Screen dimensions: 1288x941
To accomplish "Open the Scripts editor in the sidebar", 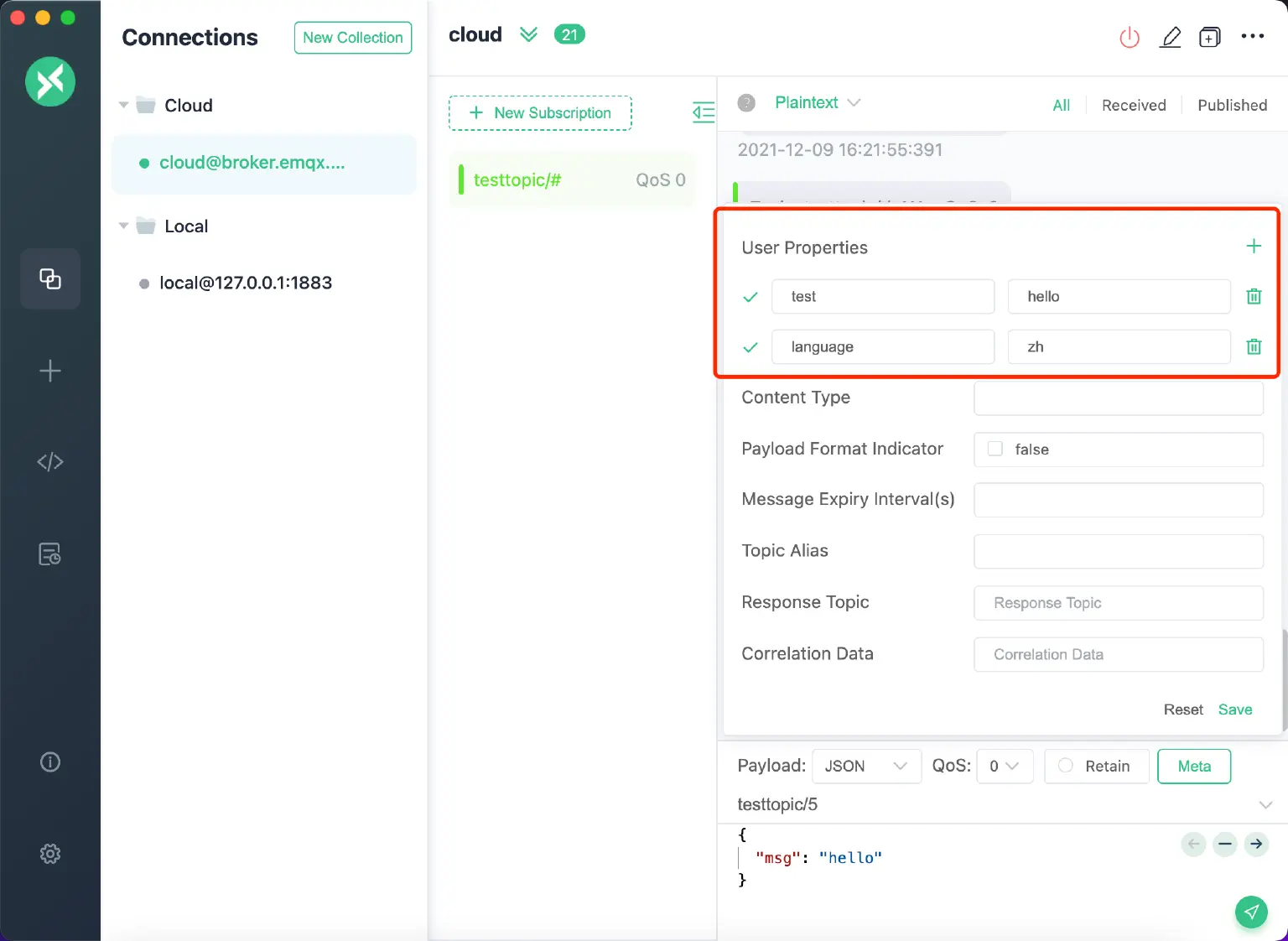I will coord(49,461).
